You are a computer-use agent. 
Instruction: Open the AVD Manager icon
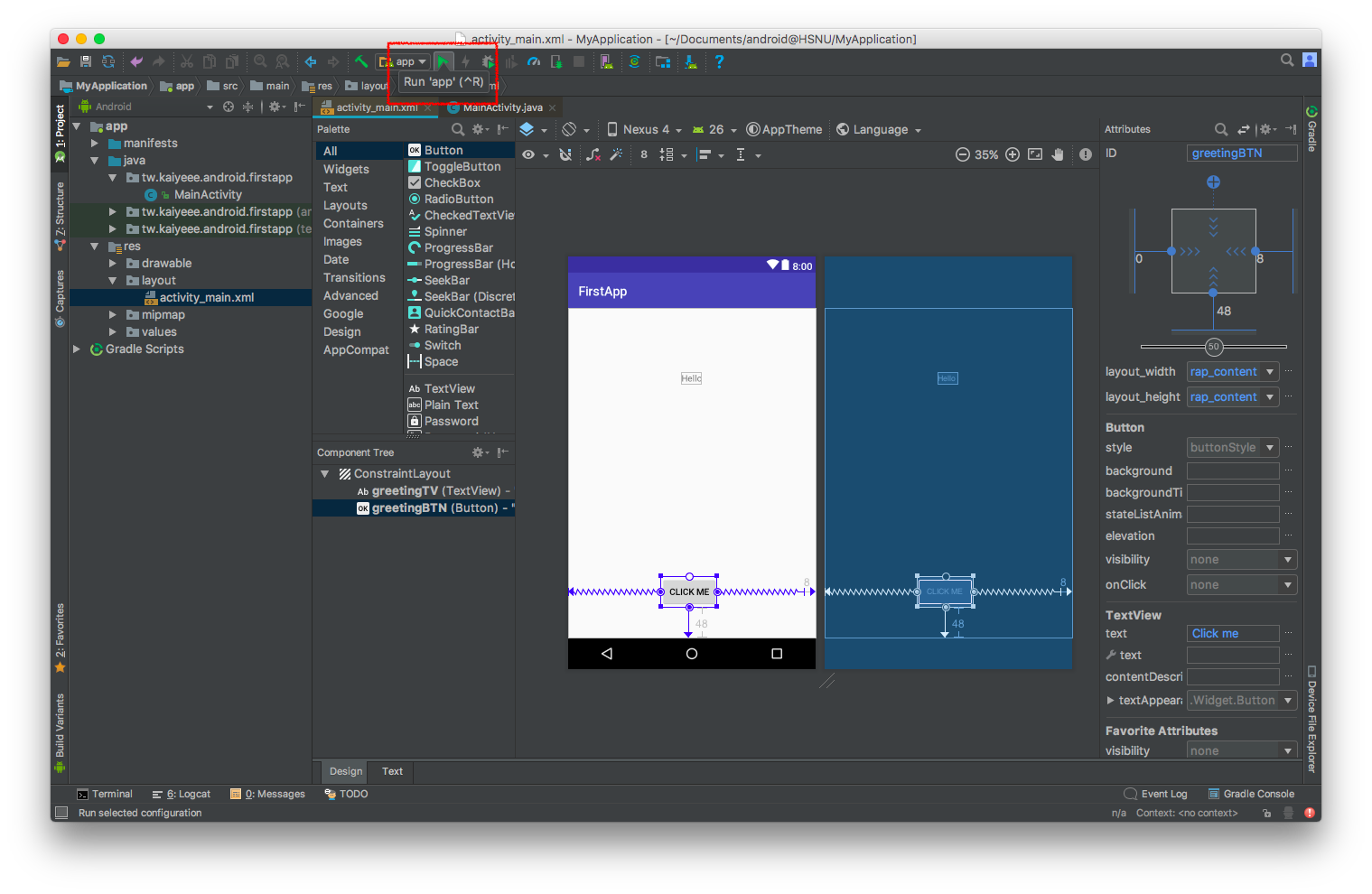click(x=606, y=61)
